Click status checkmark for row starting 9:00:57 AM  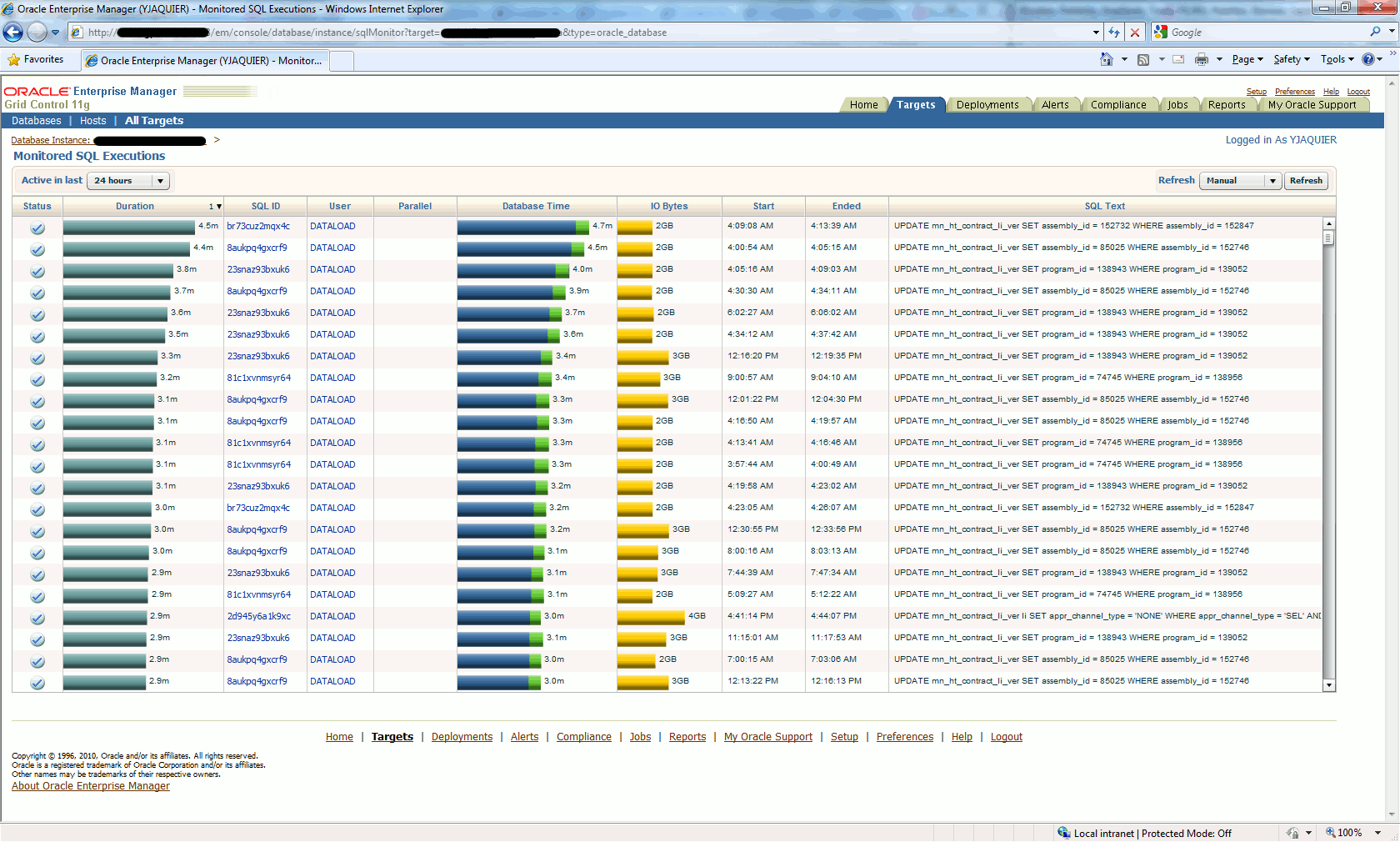click(37, 379)
